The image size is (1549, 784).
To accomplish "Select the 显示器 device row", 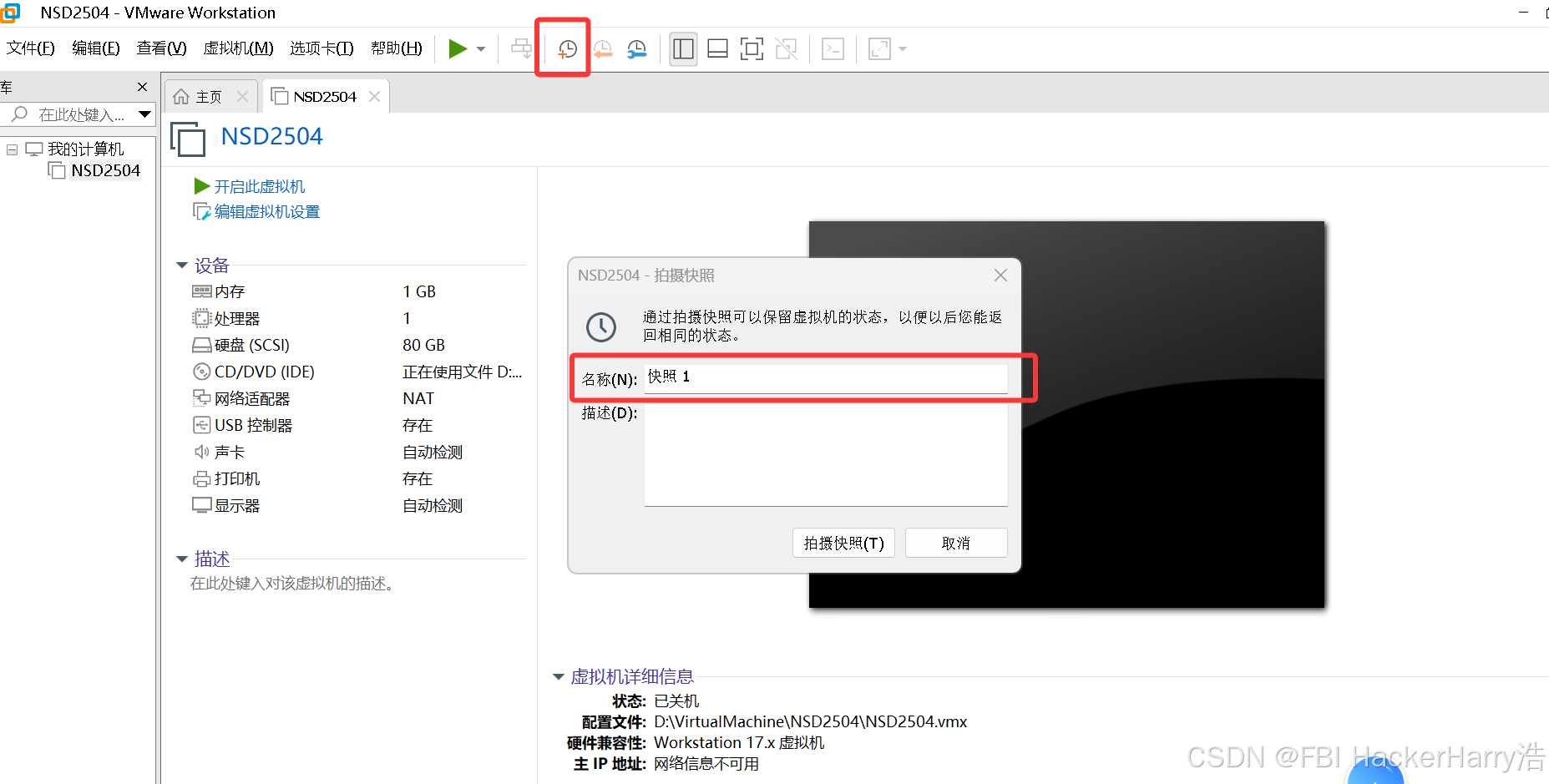I will pos(357,505).
